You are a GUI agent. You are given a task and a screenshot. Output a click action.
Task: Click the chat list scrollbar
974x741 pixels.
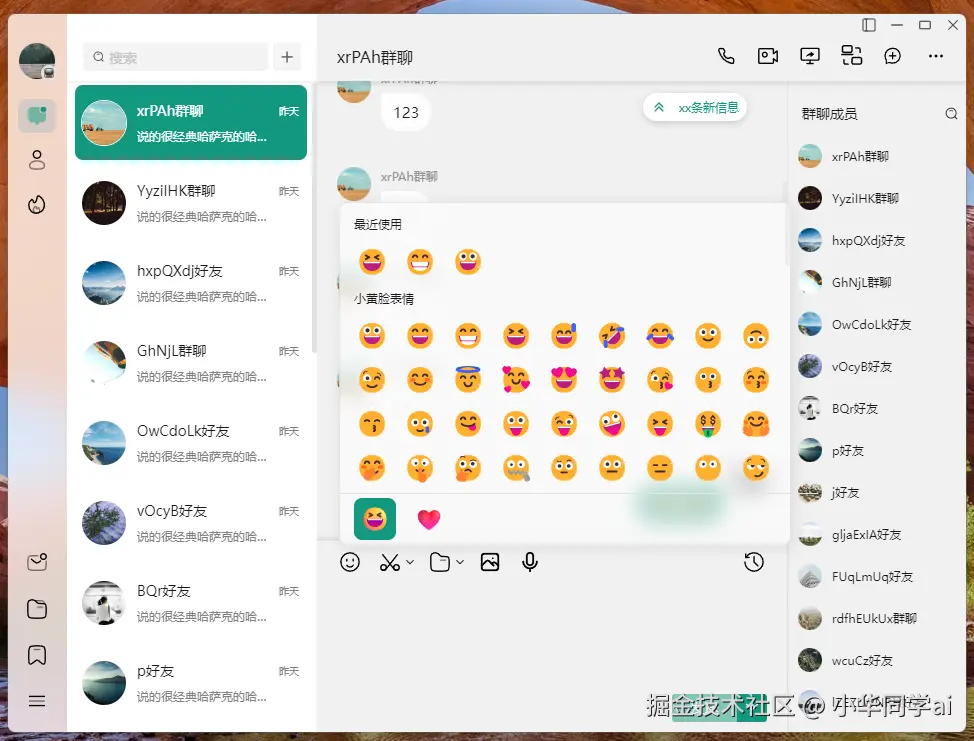click(314, 217)
